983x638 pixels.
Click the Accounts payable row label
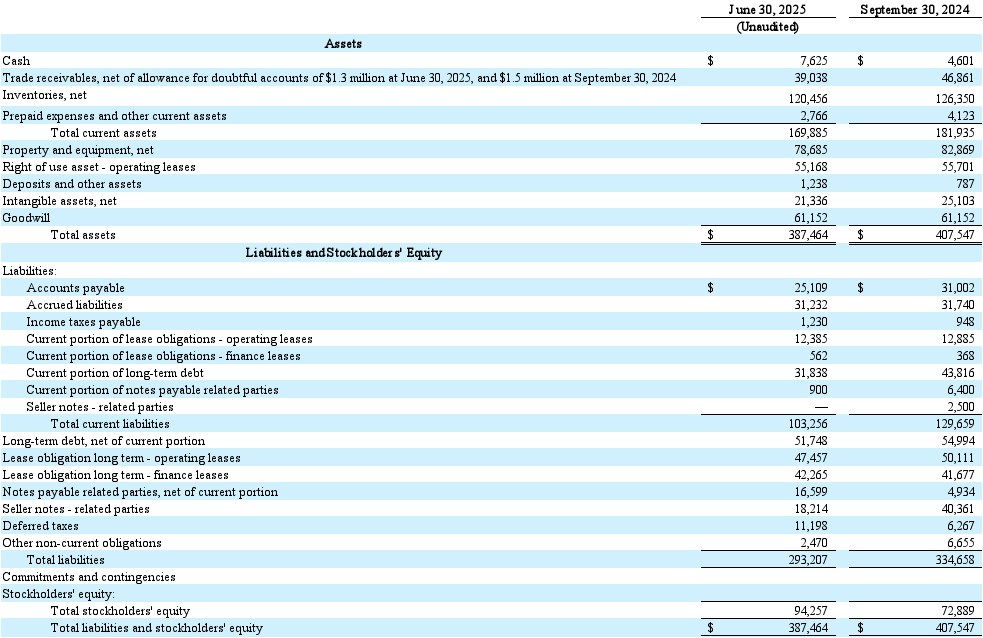(75, 288)
